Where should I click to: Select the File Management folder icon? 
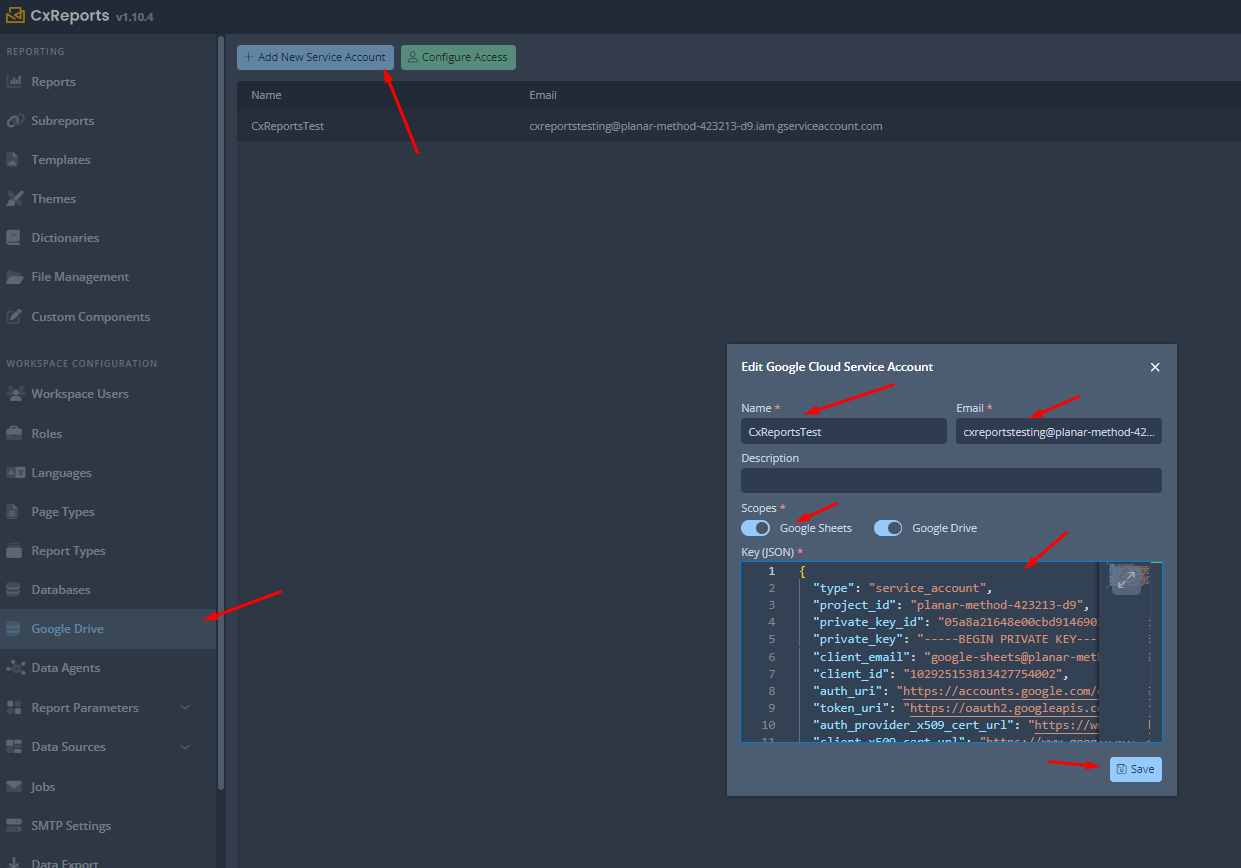pyautogui.click(x=18, y=276)
